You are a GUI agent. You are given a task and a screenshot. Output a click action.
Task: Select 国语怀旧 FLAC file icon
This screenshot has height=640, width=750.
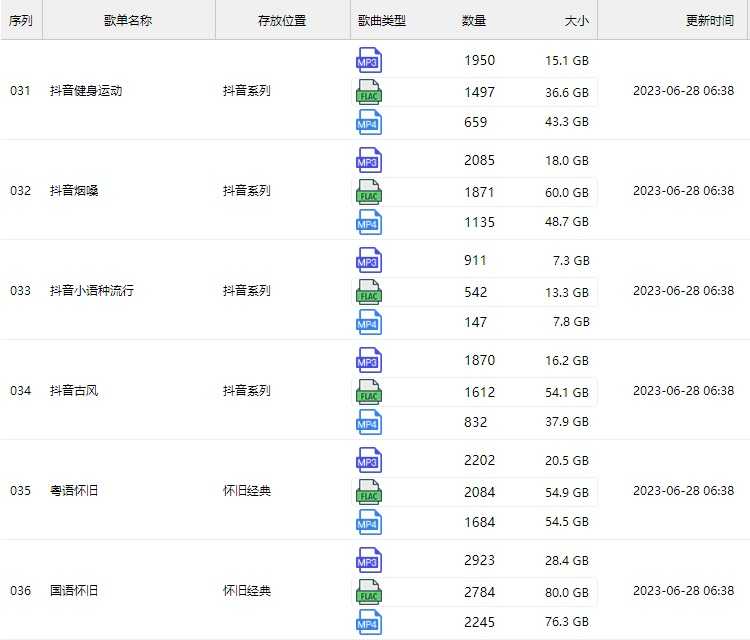(x=369, y=592)
